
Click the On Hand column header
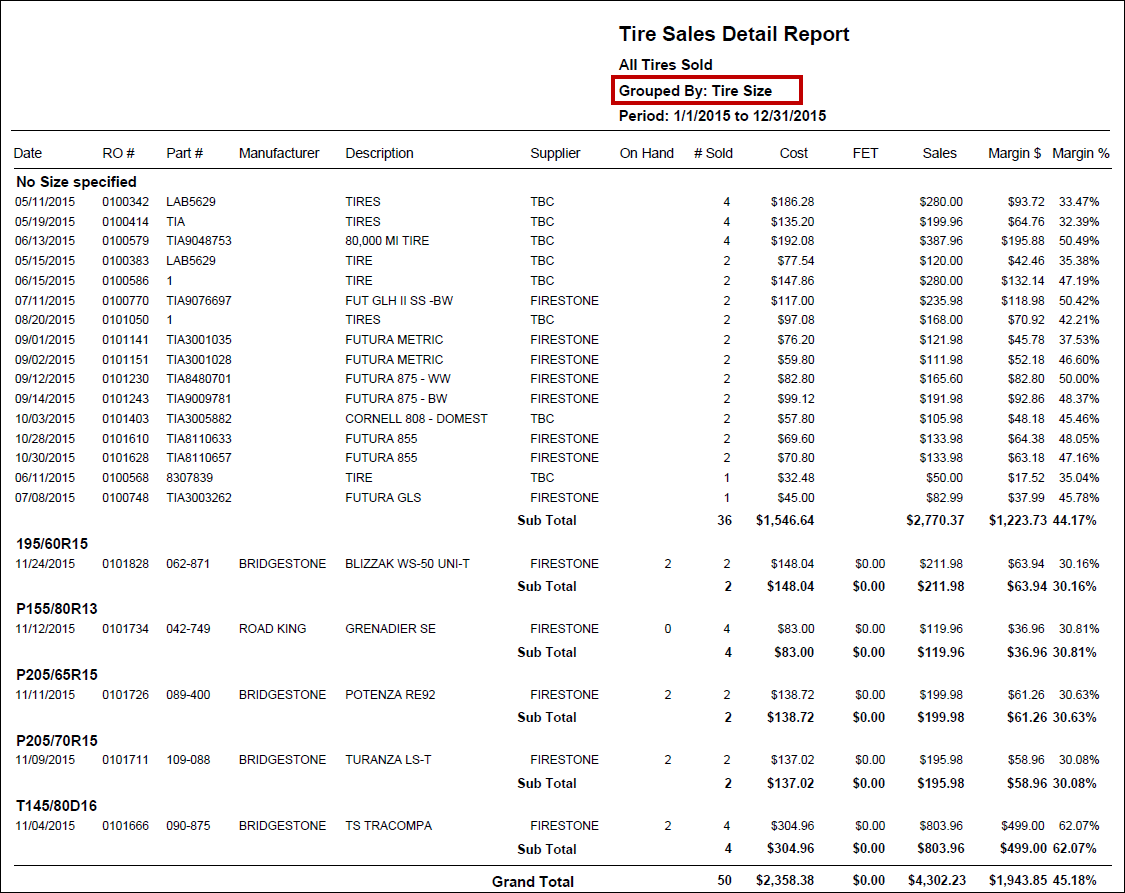point(646,153)
